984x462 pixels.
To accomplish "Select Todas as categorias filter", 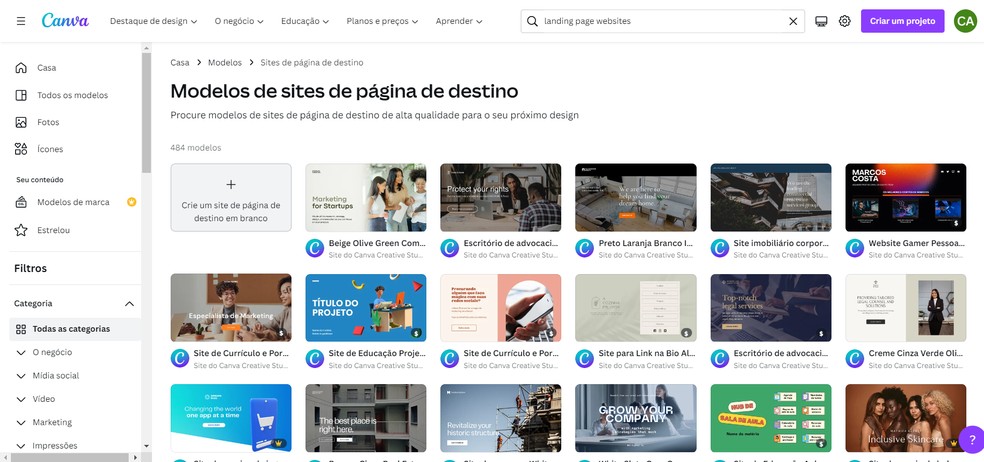I will coord(75,329).
